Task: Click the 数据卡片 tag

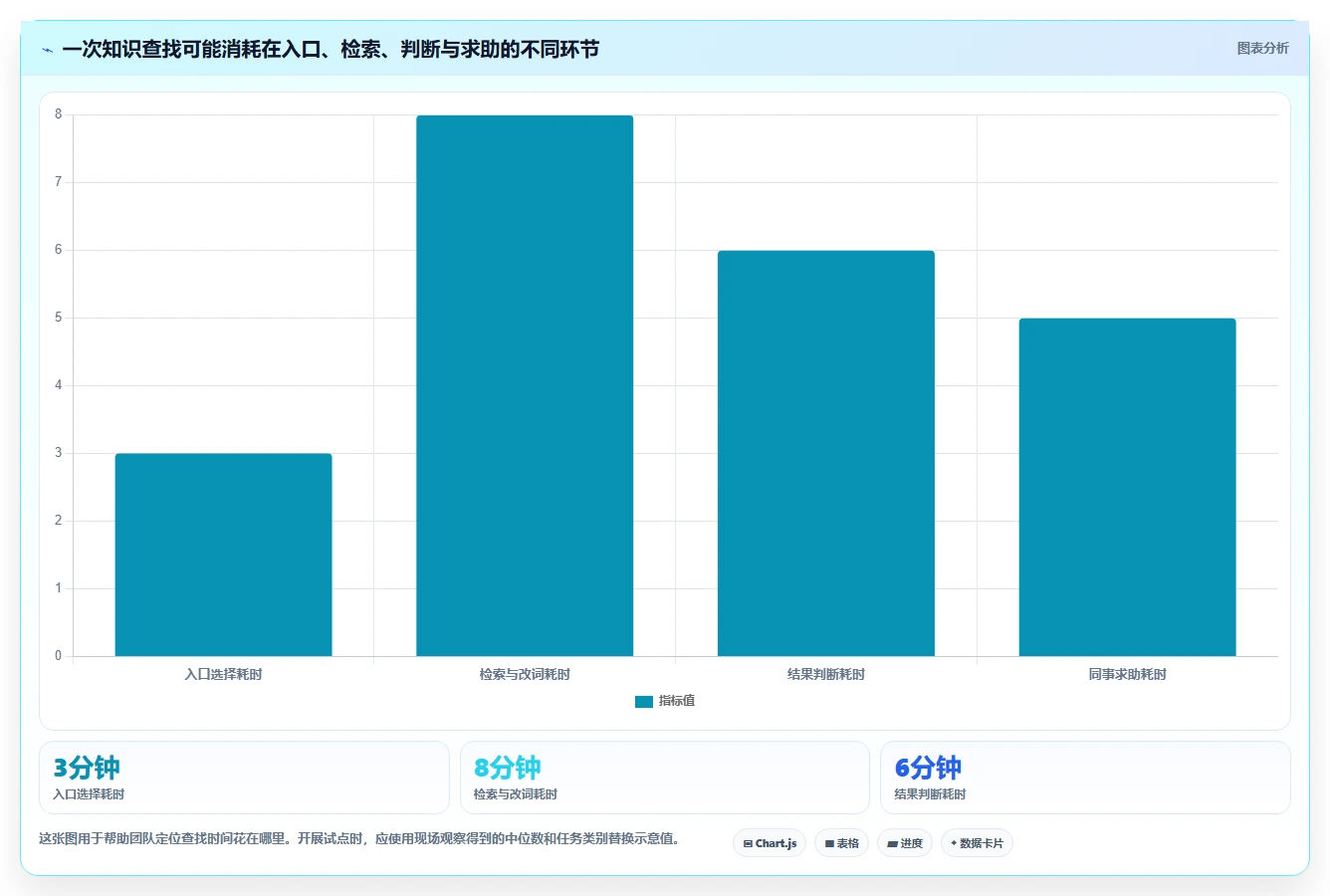Action: click(977, 843)
